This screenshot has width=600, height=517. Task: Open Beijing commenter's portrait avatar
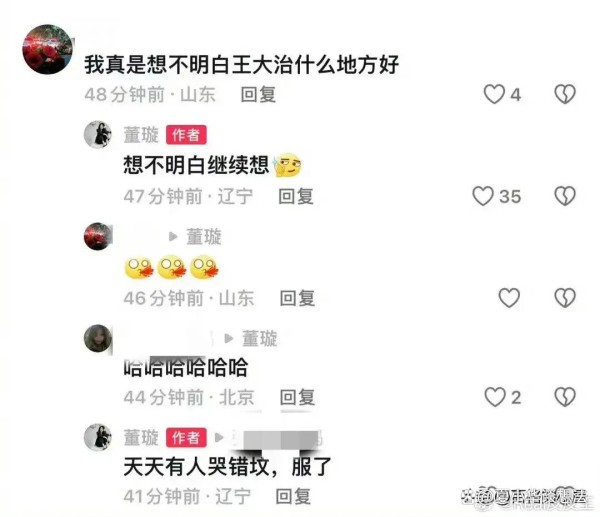pos(98,338)
